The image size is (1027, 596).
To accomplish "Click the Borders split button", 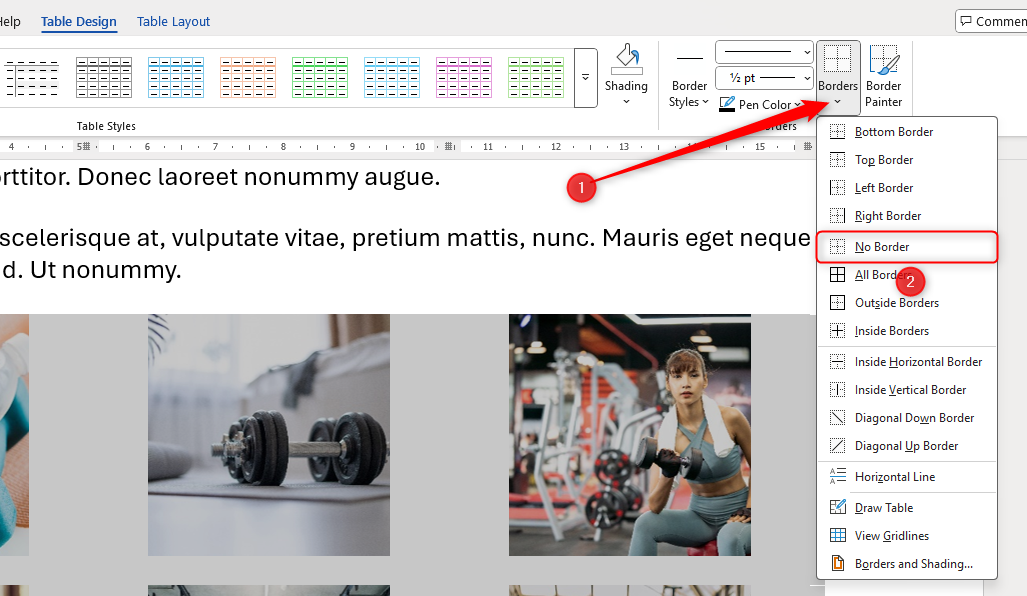I will (837, 63).
